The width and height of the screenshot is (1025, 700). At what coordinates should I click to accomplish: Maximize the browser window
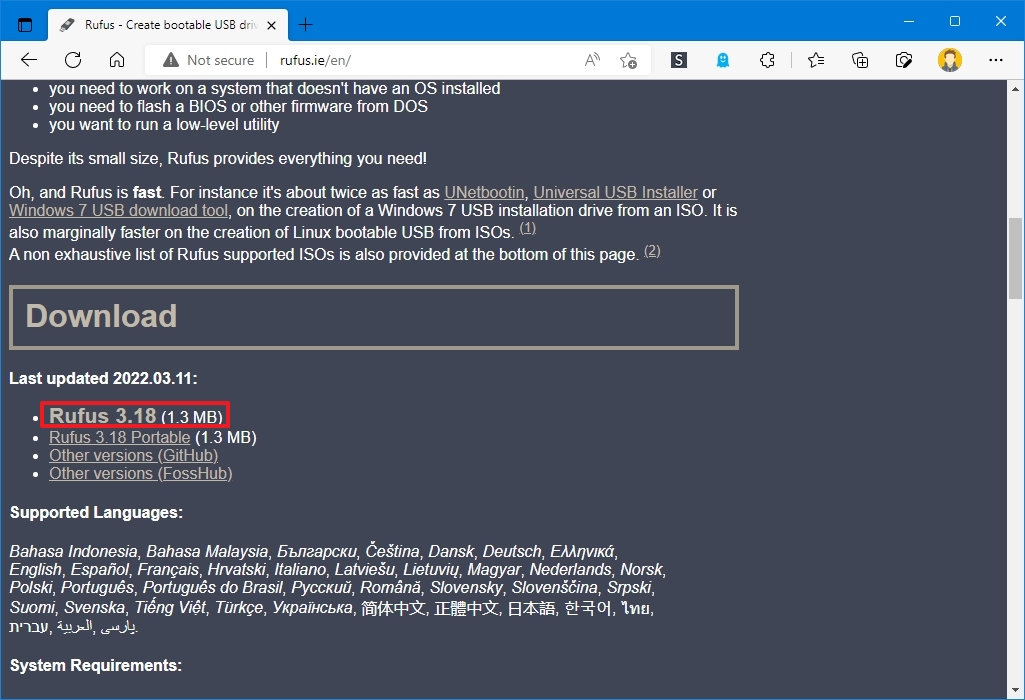point(954,22)
